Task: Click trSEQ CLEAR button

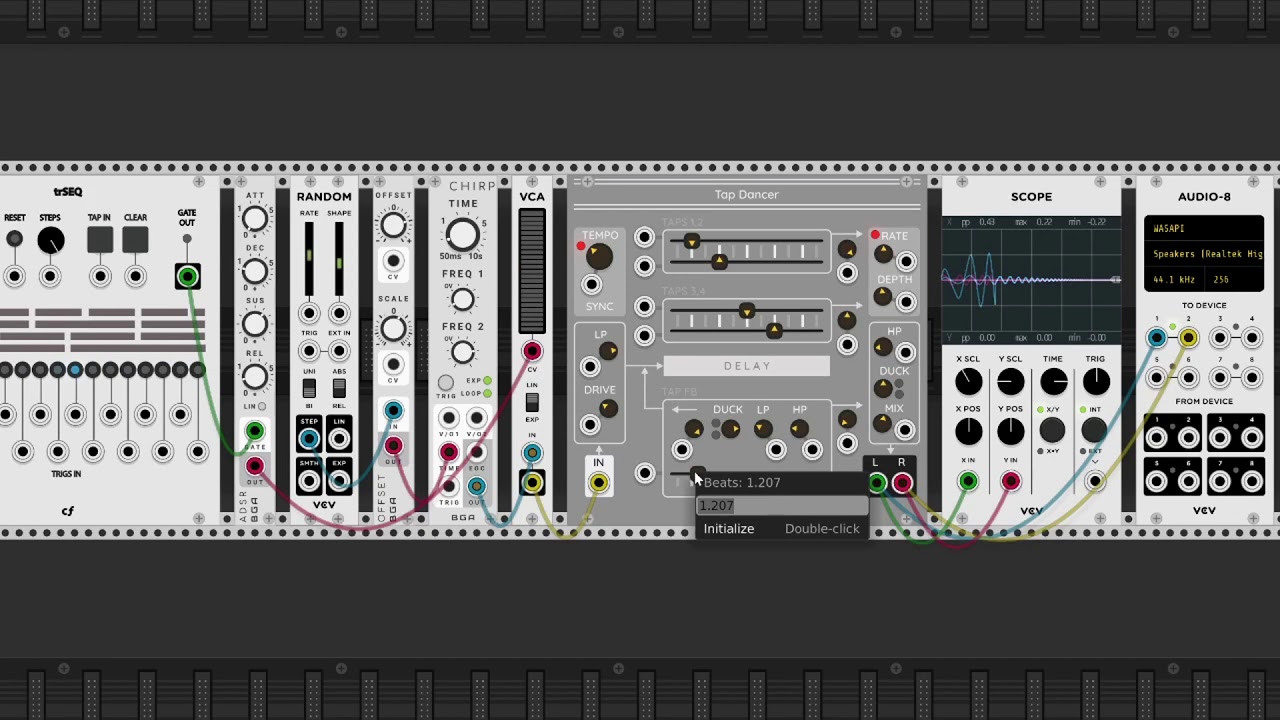Action: click(x=135, y=240)
